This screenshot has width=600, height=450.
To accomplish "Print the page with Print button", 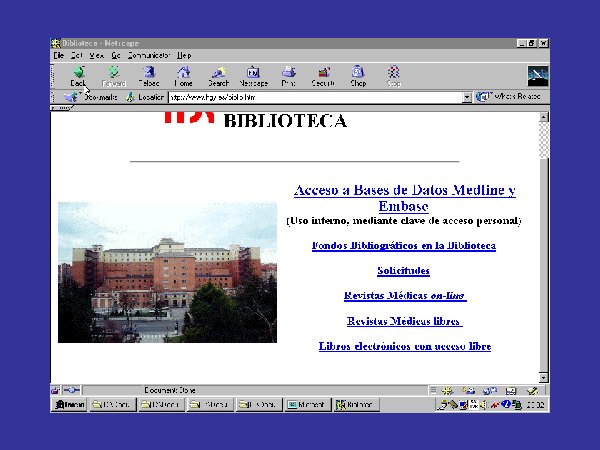I will (x=289, y=76).
